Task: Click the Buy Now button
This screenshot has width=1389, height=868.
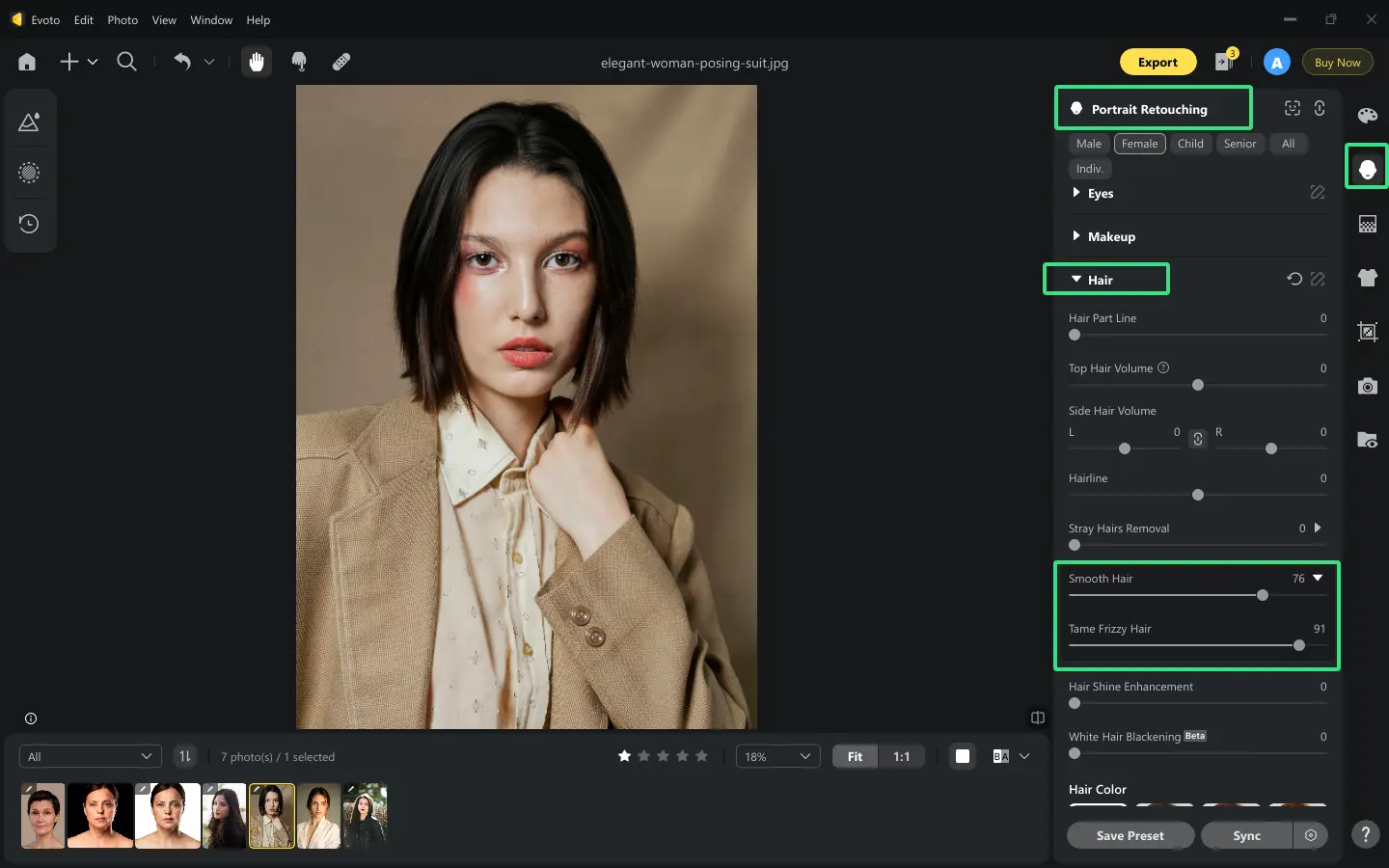Action: pos(1337,63)
